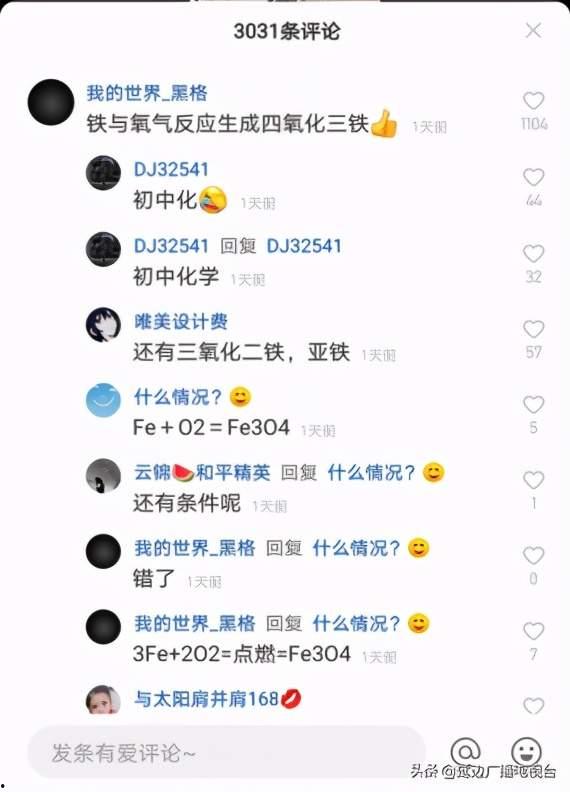Open the @ mention picker
The width and height of the screenshot is (570, 792).
pos(465,752)
